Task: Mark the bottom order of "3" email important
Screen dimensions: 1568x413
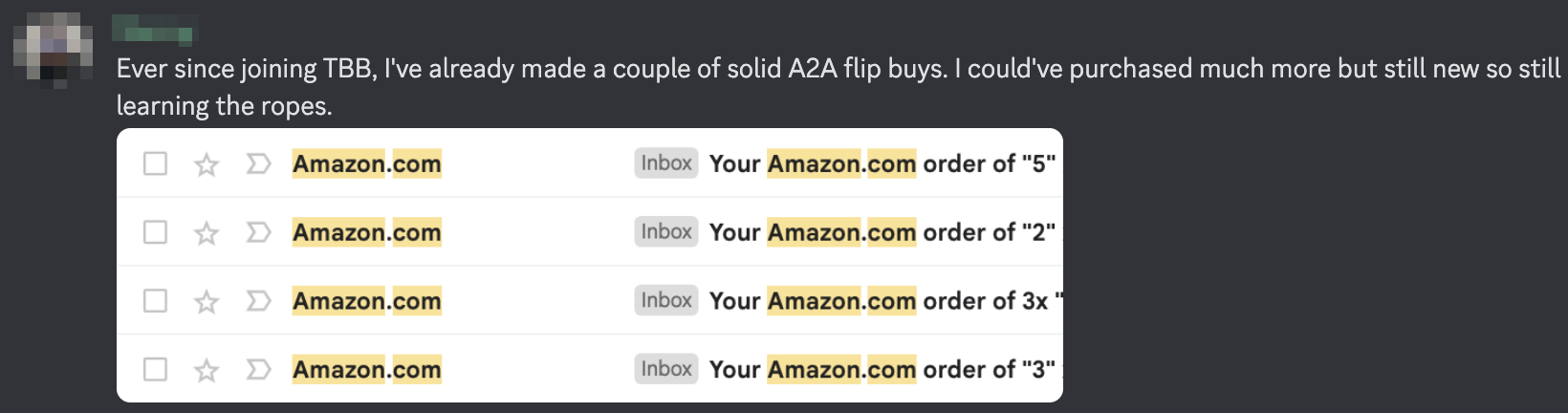Action: click(x=258, y=369)
